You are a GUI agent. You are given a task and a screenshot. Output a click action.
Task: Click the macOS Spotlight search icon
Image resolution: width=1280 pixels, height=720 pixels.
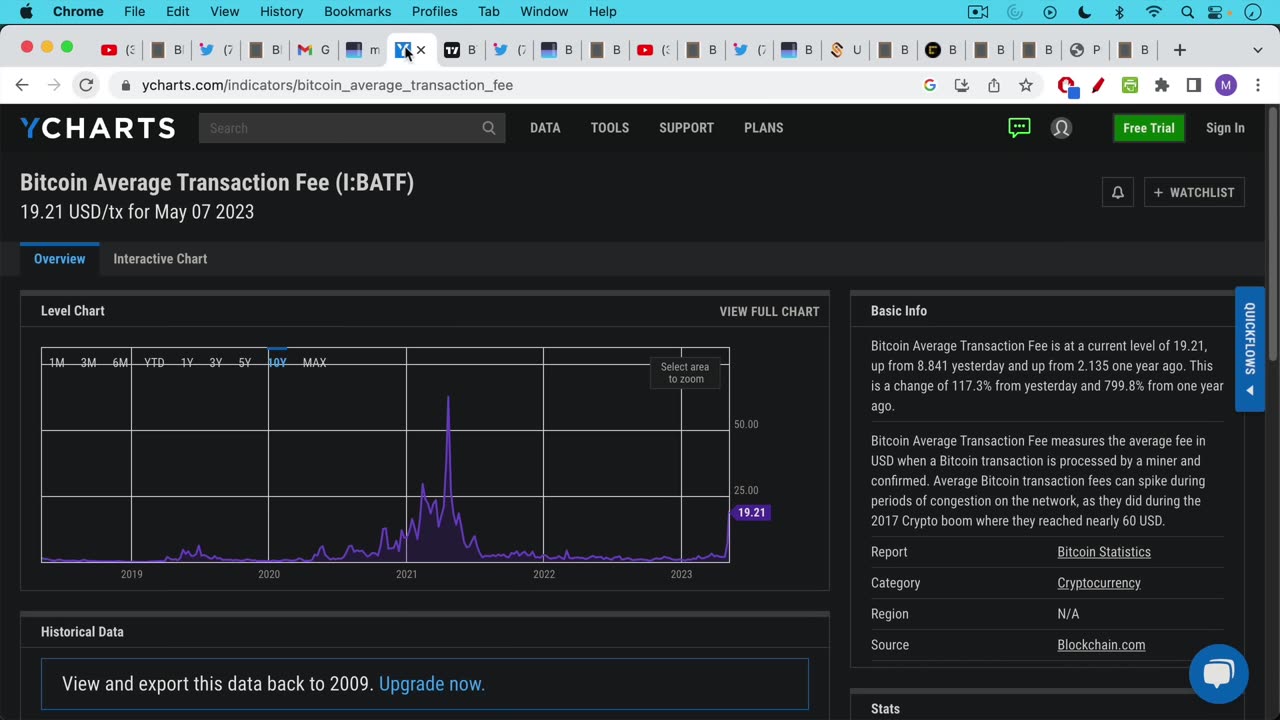[x=1187, y=12]
